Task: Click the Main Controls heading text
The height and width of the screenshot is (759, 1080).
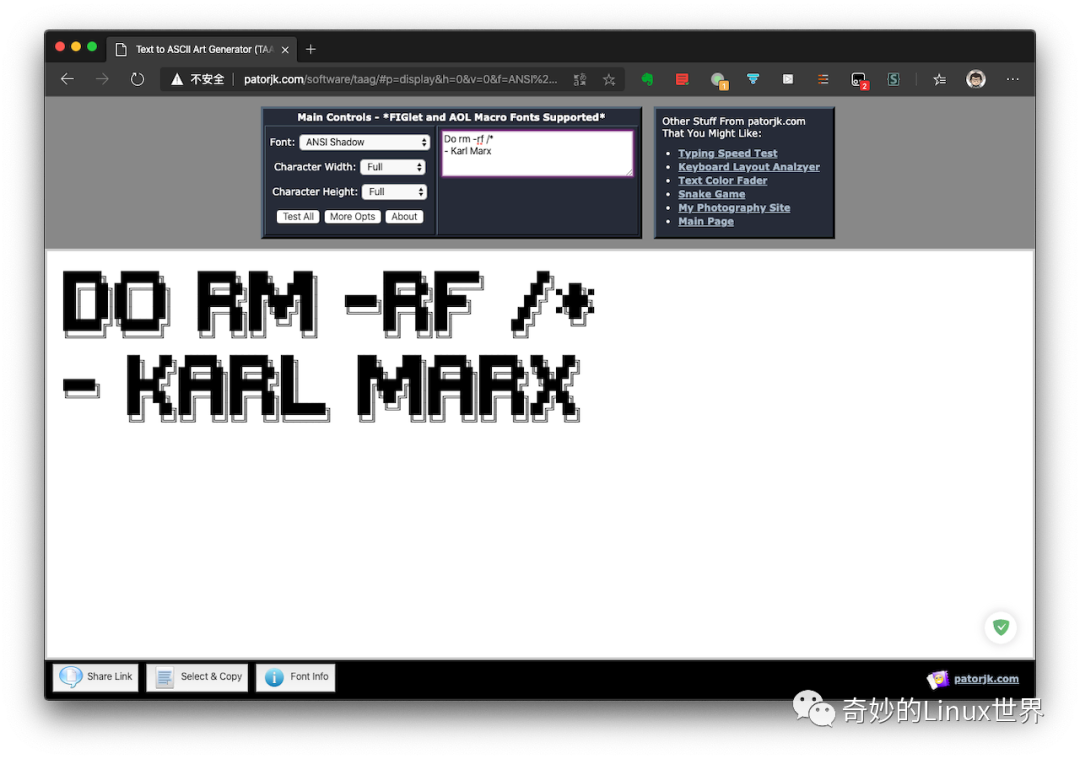Action: 451,117
